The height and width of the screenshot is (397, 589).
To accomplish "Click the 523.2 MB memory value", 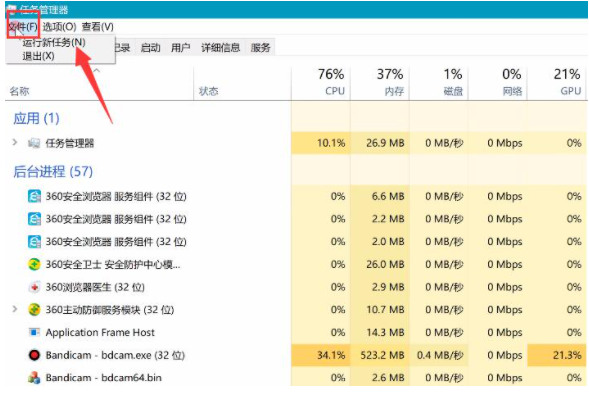I will tap(382, 355).
